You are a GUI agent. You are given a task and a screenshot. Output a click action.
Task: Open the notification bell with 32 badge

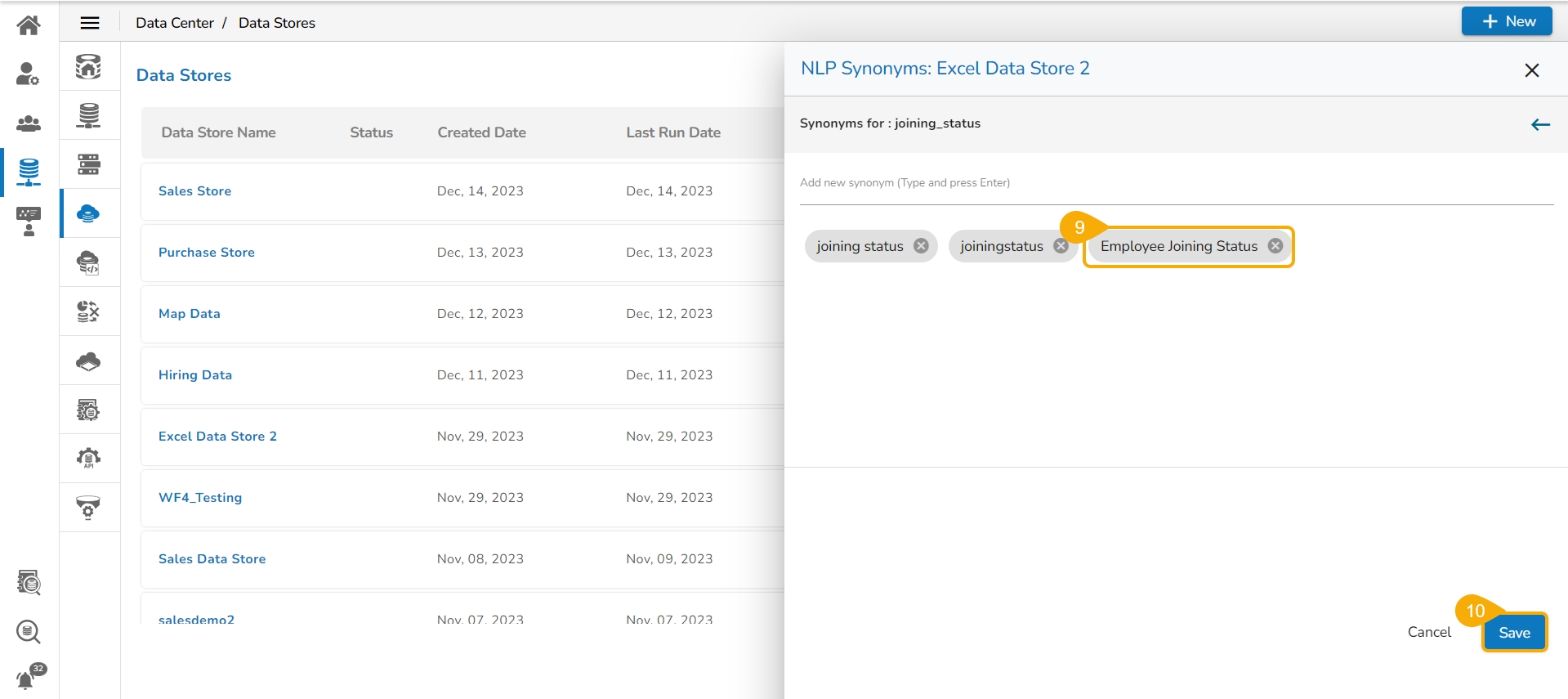coord(30,677)
